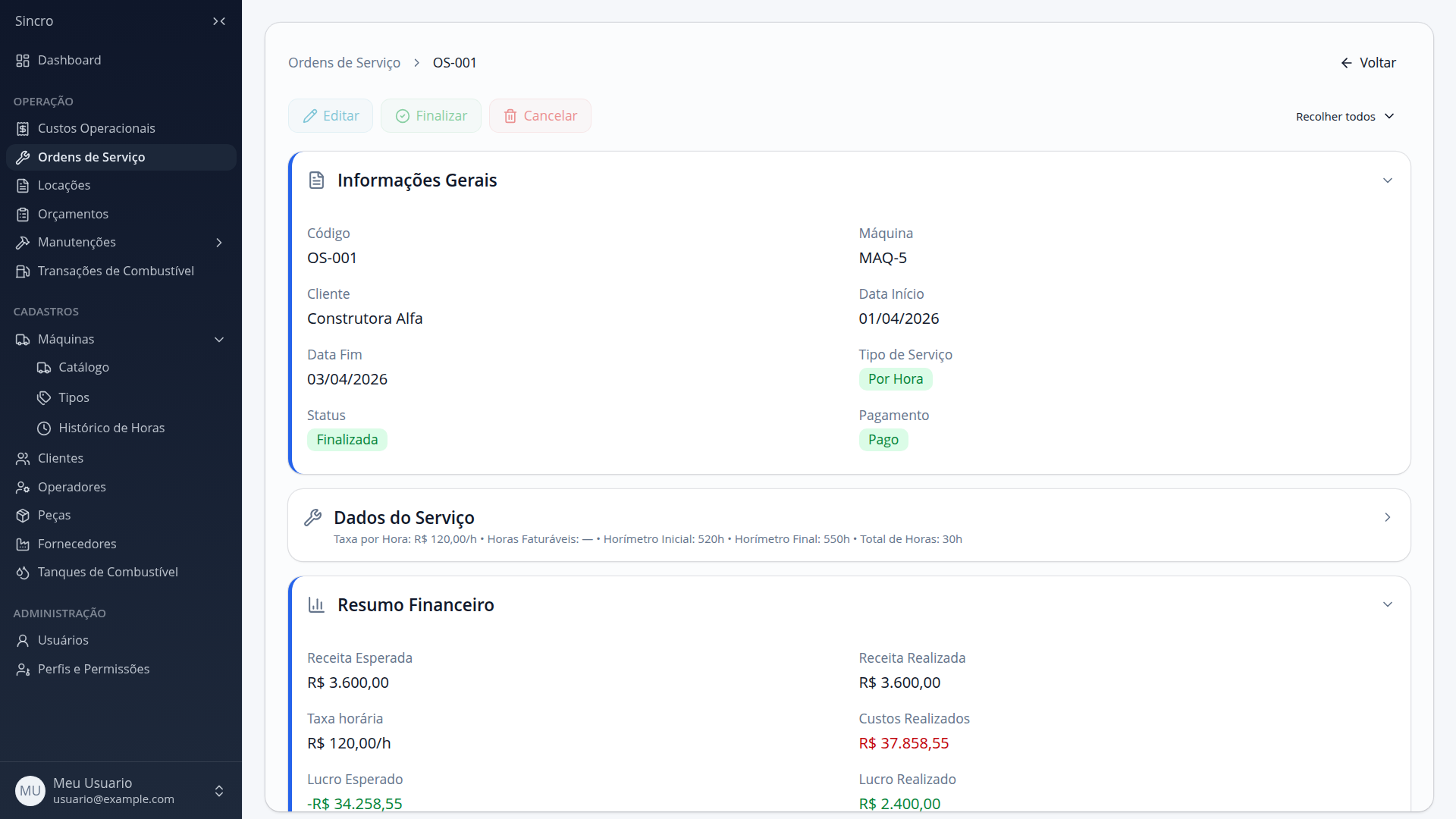Click the Construtora Alfa client name

click(365, 318)
